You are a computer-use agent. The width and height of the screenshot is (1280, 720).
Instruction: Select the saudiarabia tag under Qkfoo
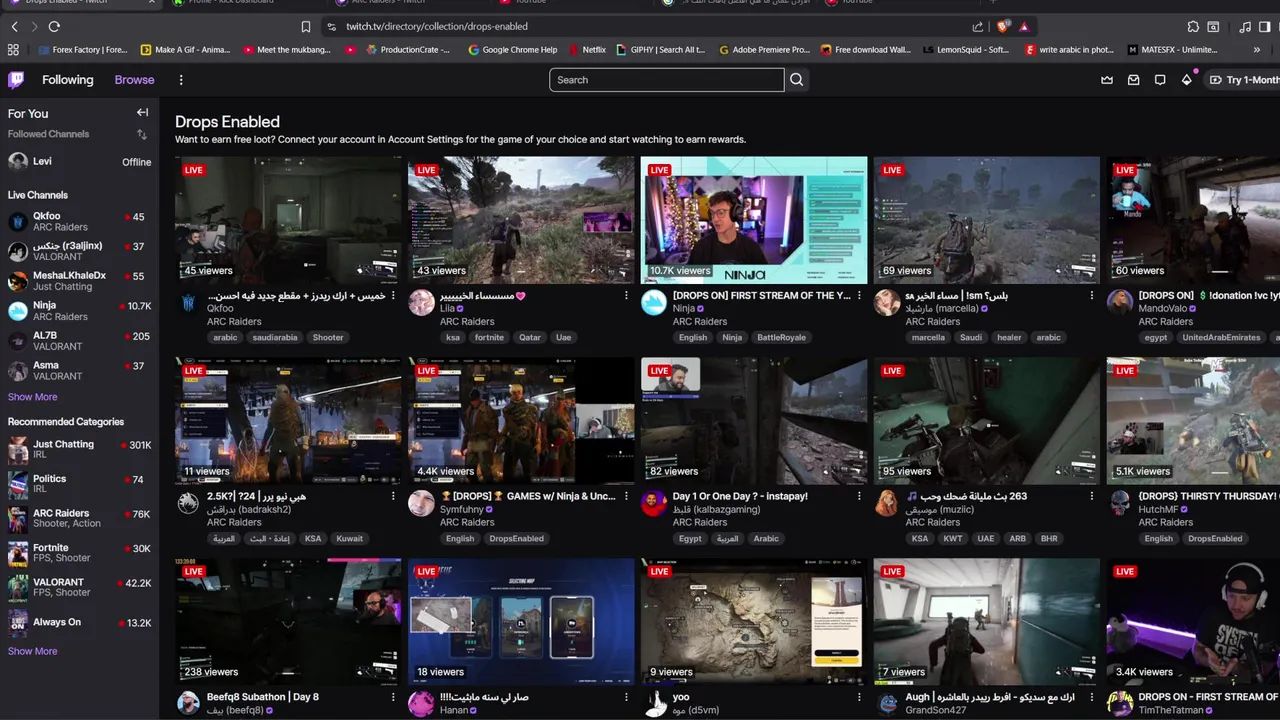click(275, 338)
